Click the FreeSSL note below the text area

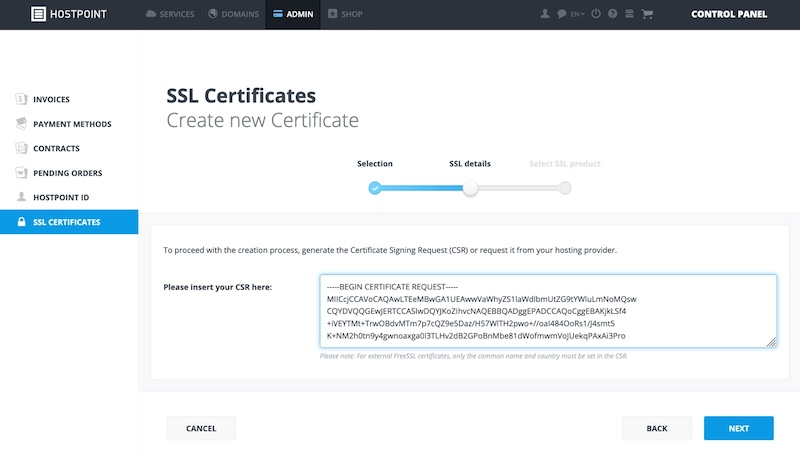474,356
